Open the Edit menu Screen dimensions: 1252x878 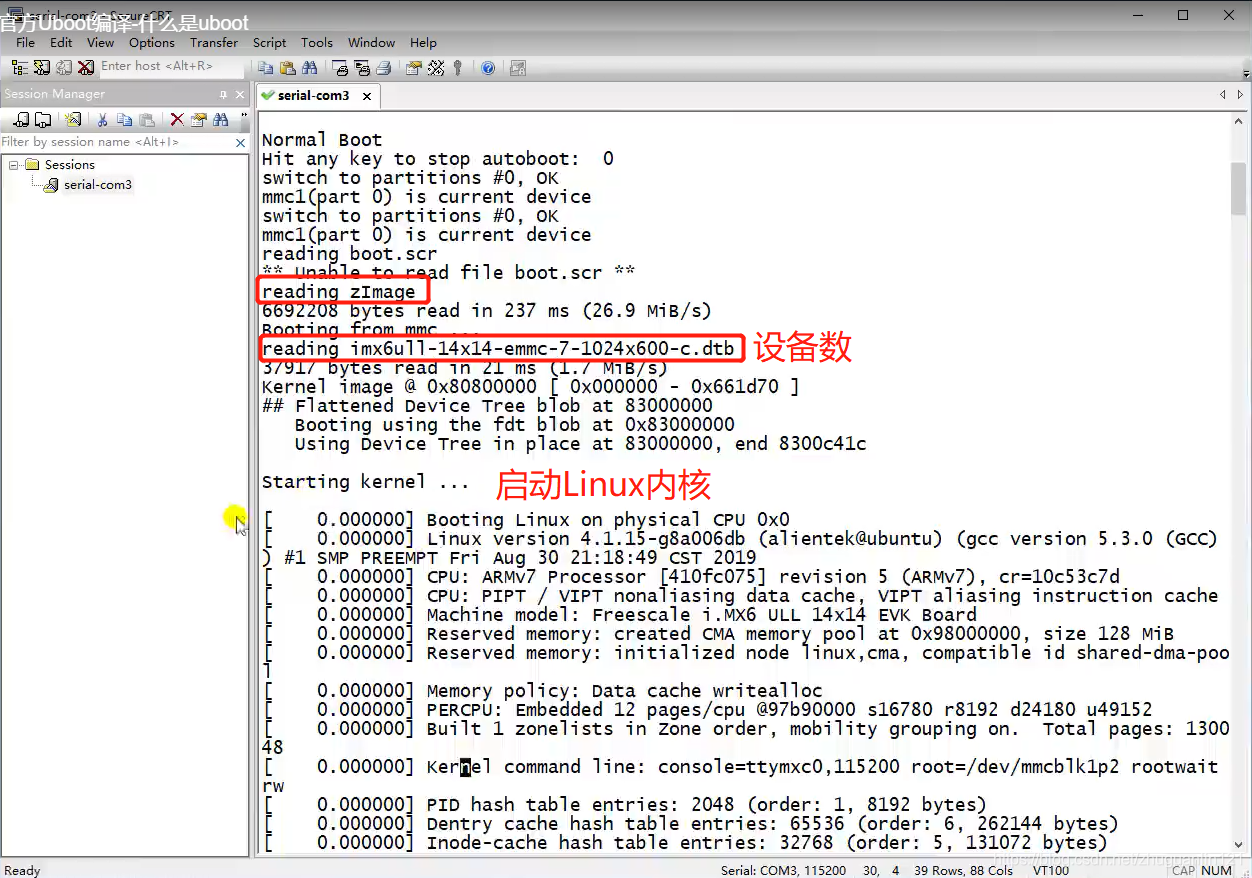point(61,42)
